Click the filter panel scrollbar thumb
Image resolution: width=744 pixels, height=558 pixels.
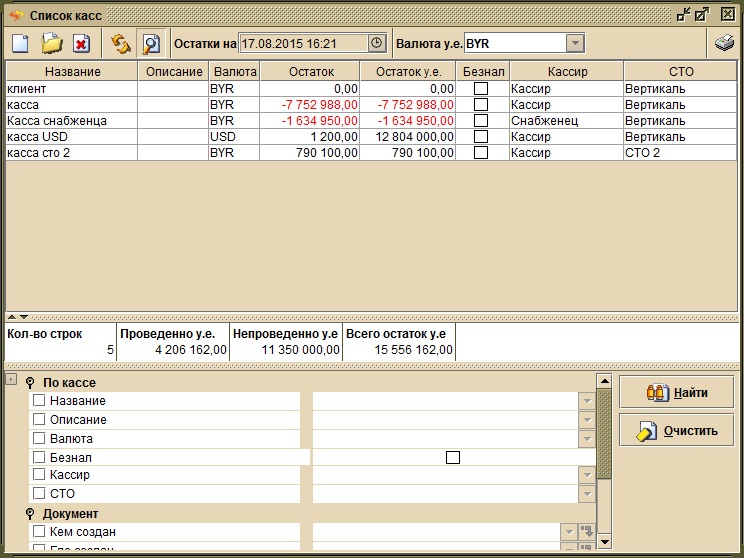coord(604,434)
